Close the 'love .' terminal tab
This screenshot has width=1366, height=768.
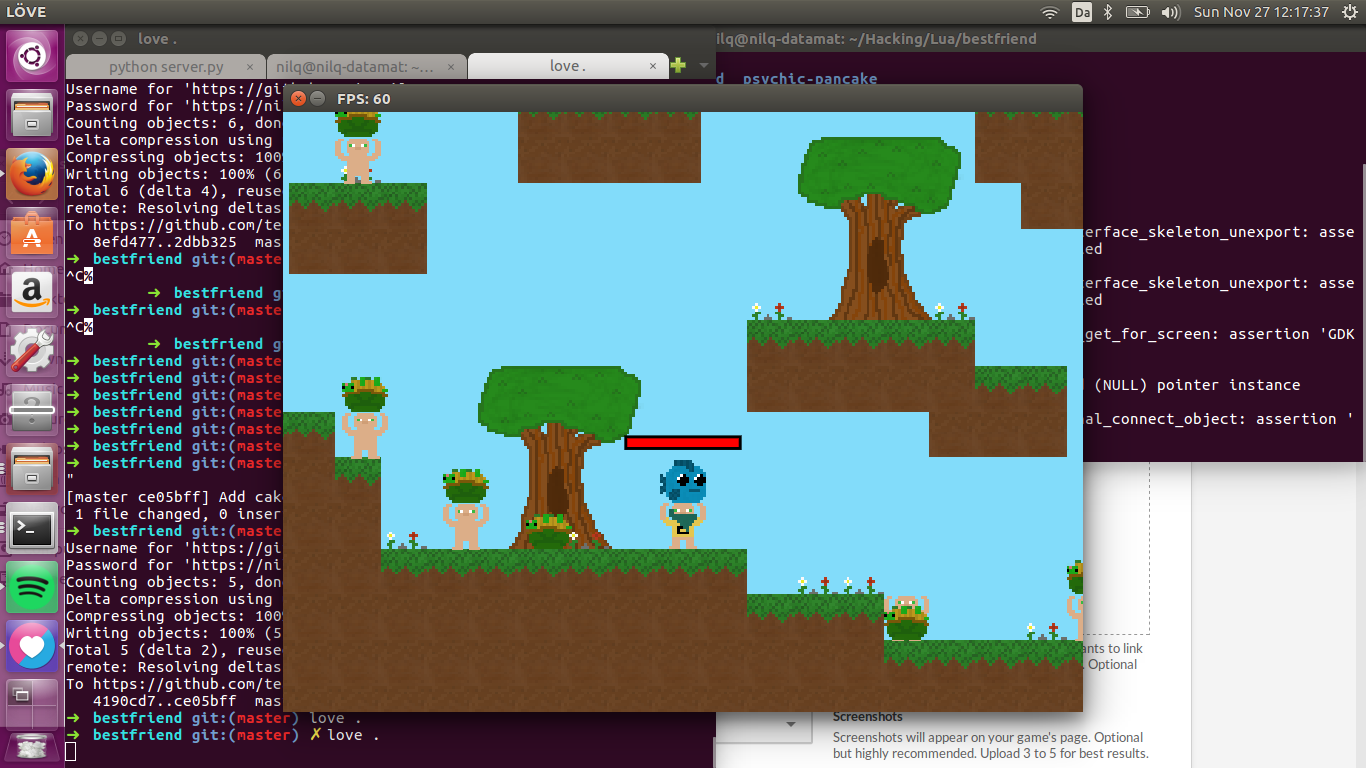tap(654, 66)
